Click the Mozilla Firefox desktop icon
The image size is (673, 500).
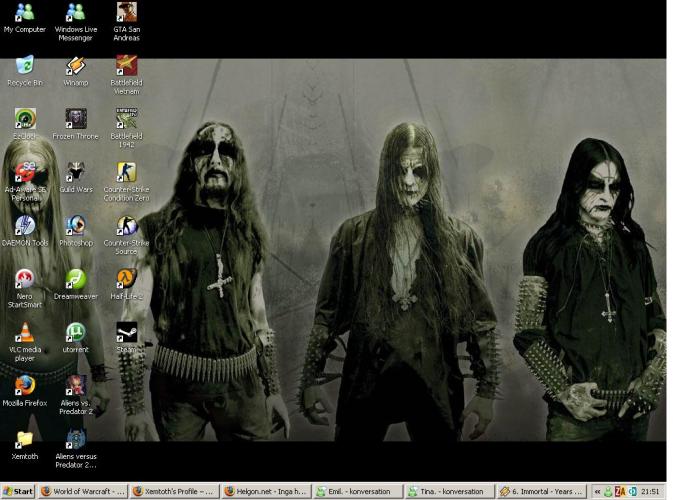tap(25, 386)
